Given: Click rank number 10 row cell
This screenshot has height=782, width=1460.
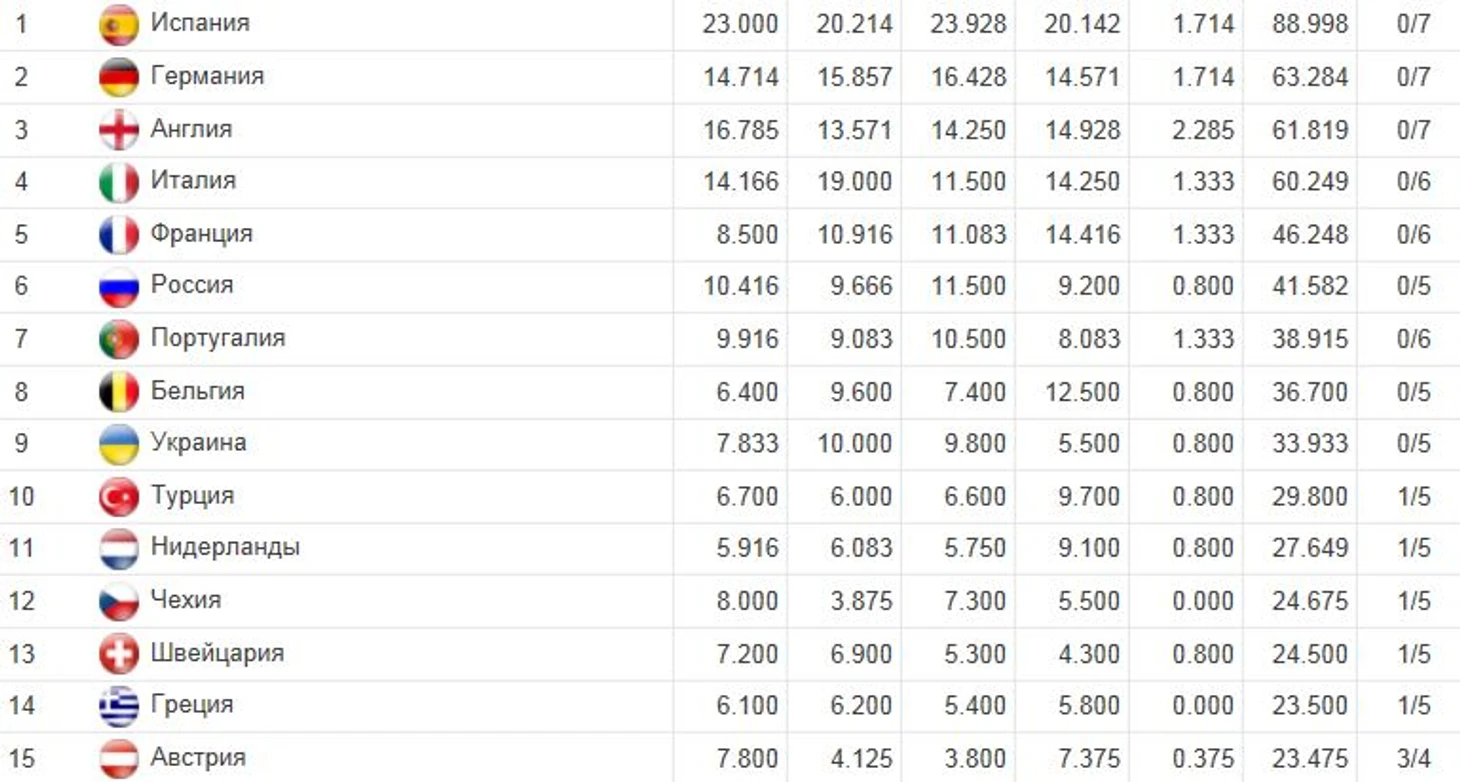Looking at the screenshot, I should [21, 496].
